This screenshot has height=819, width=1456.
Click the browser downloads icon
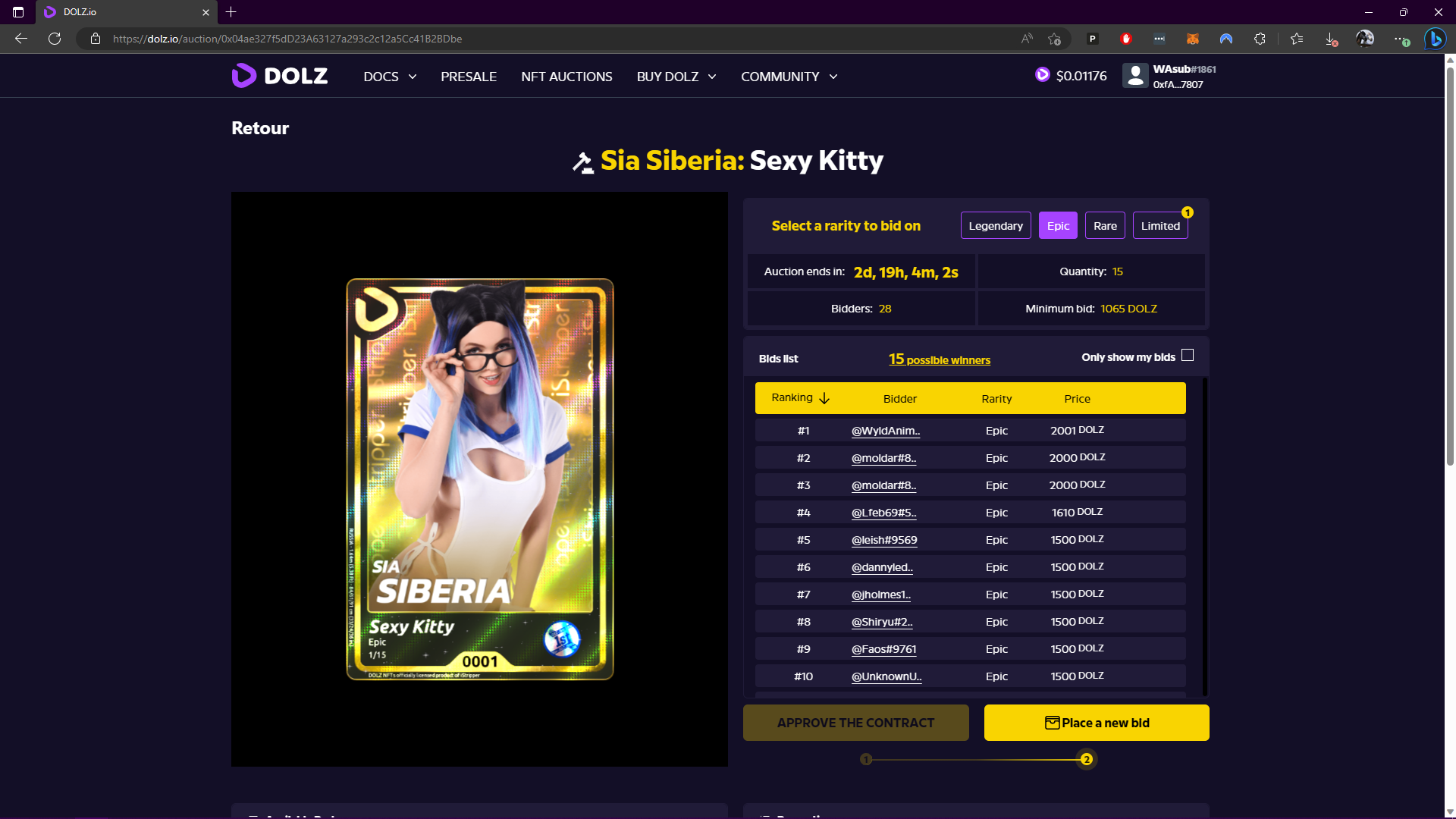1331,39
